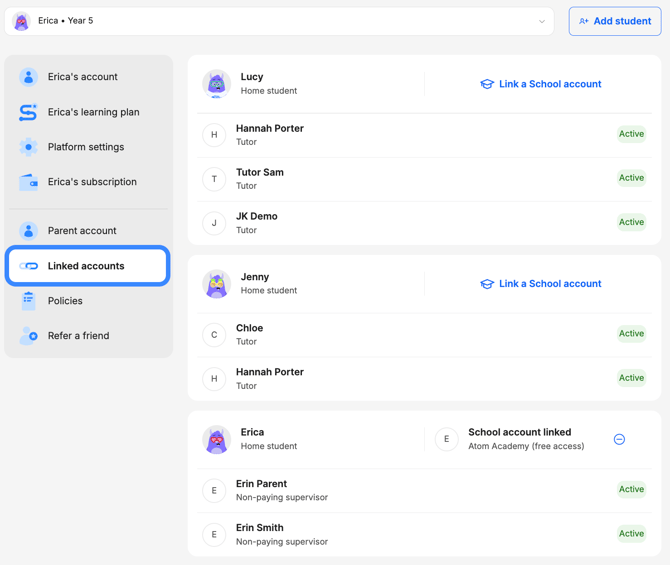Click the Platform settings gear icon
The height and width of the screenshot is (565, 670).
tap(29, 147)
